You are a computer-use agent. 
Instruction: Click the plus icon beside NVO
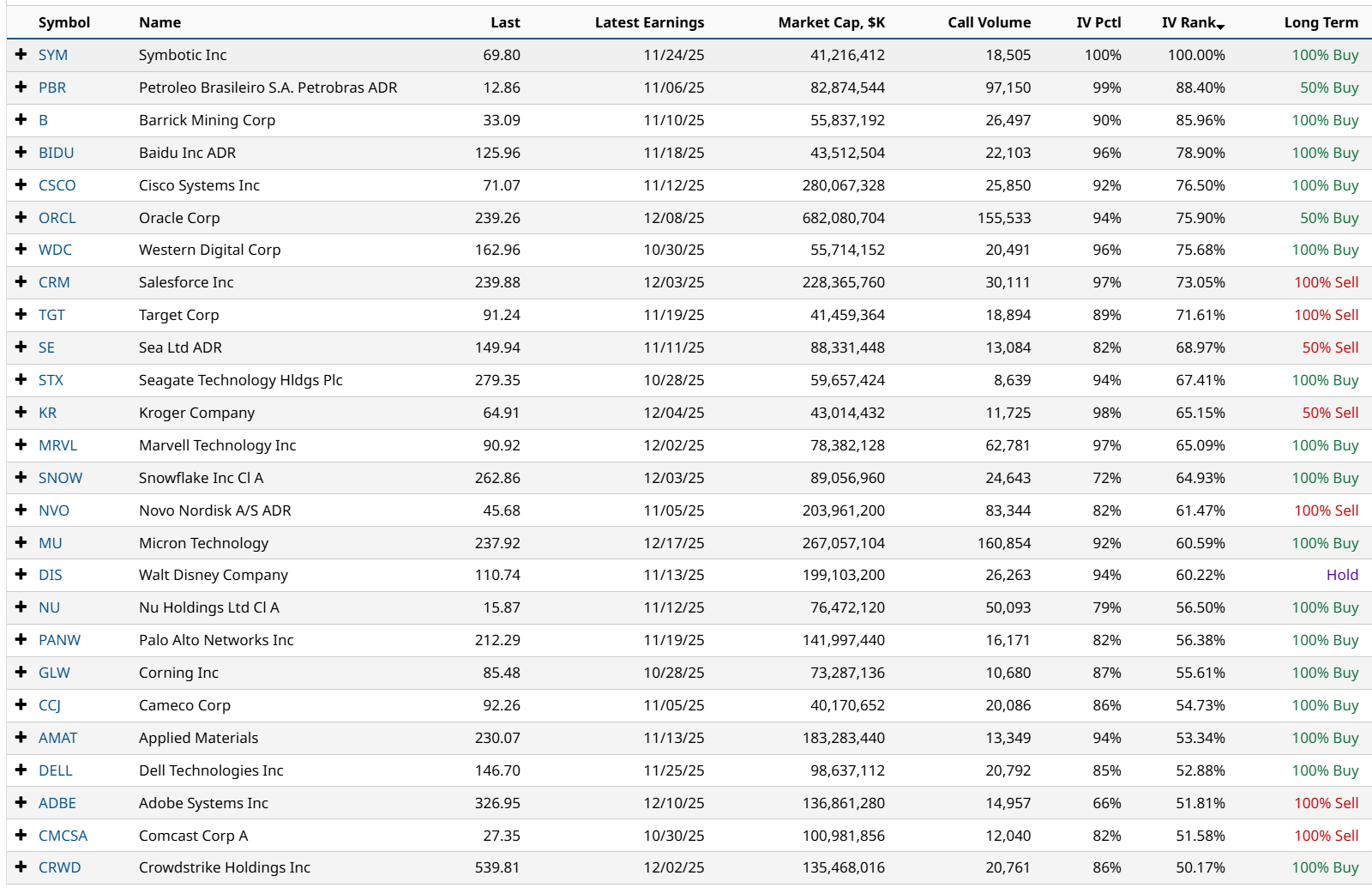point(21,510)
